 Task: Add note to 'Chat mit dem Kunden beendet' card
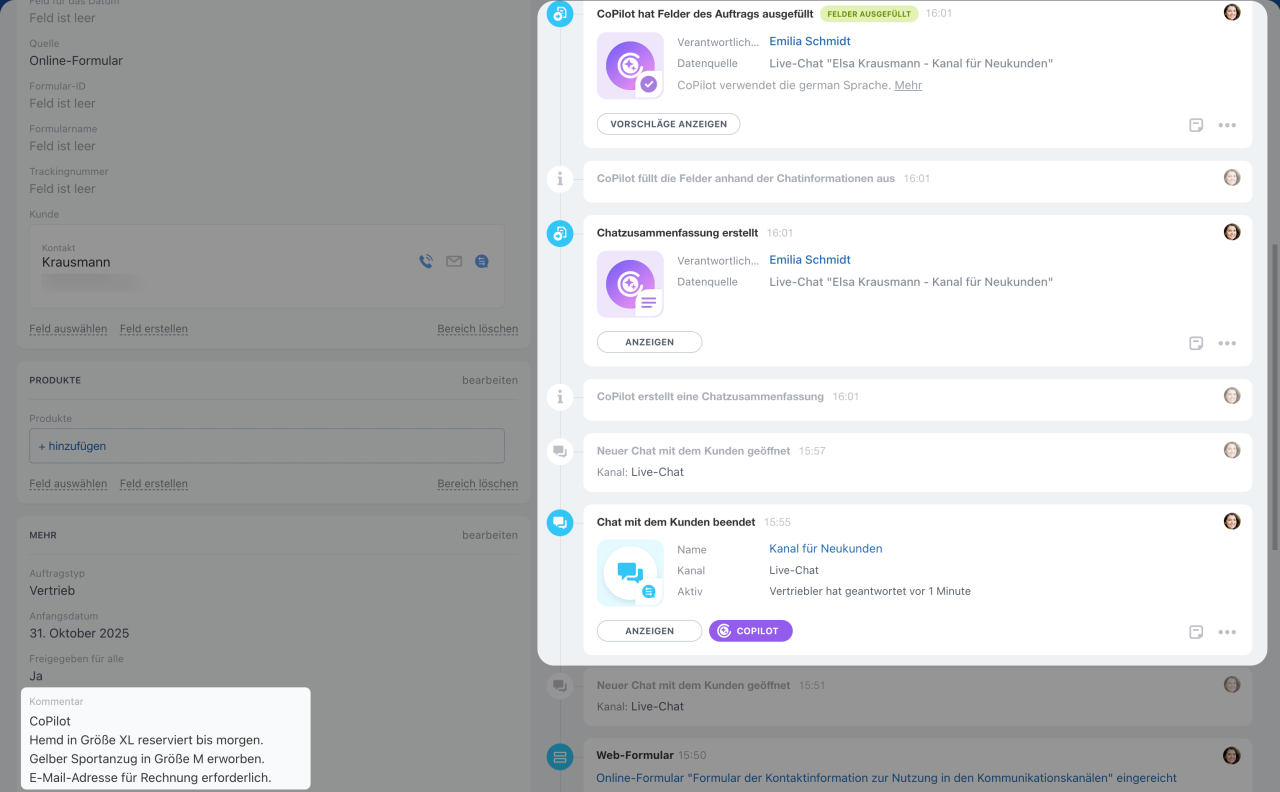pos(1196,632)
